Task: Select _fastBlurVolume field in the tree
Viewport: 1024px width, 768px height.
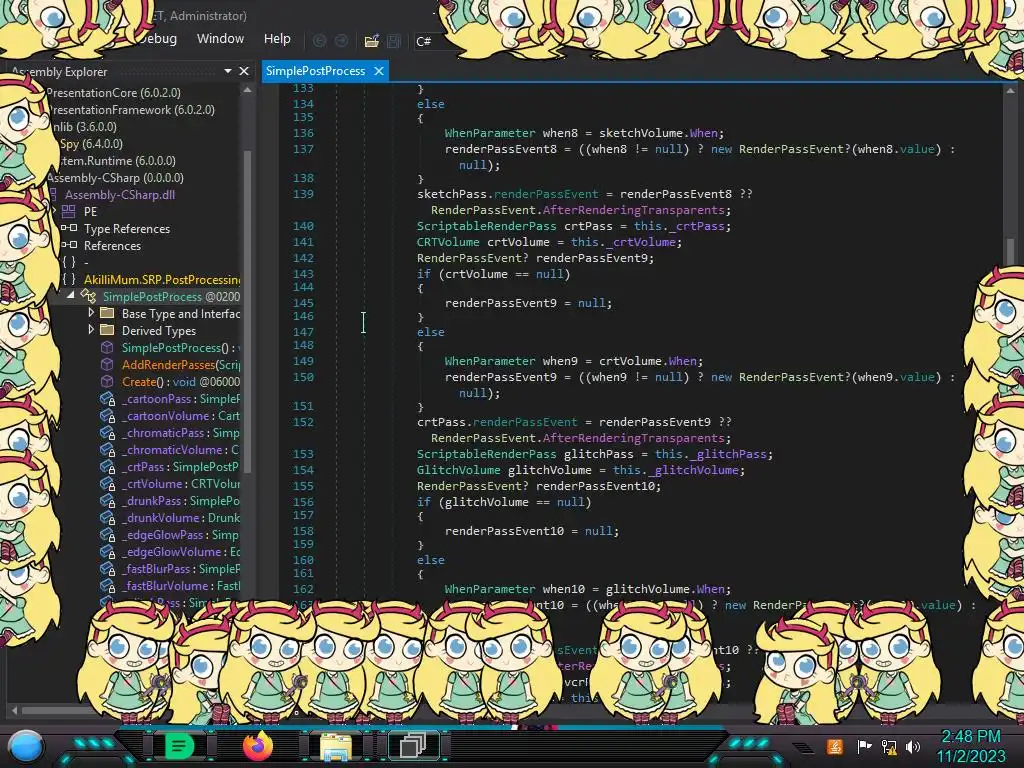Action: pyautogui.click(x=181, y=585)
